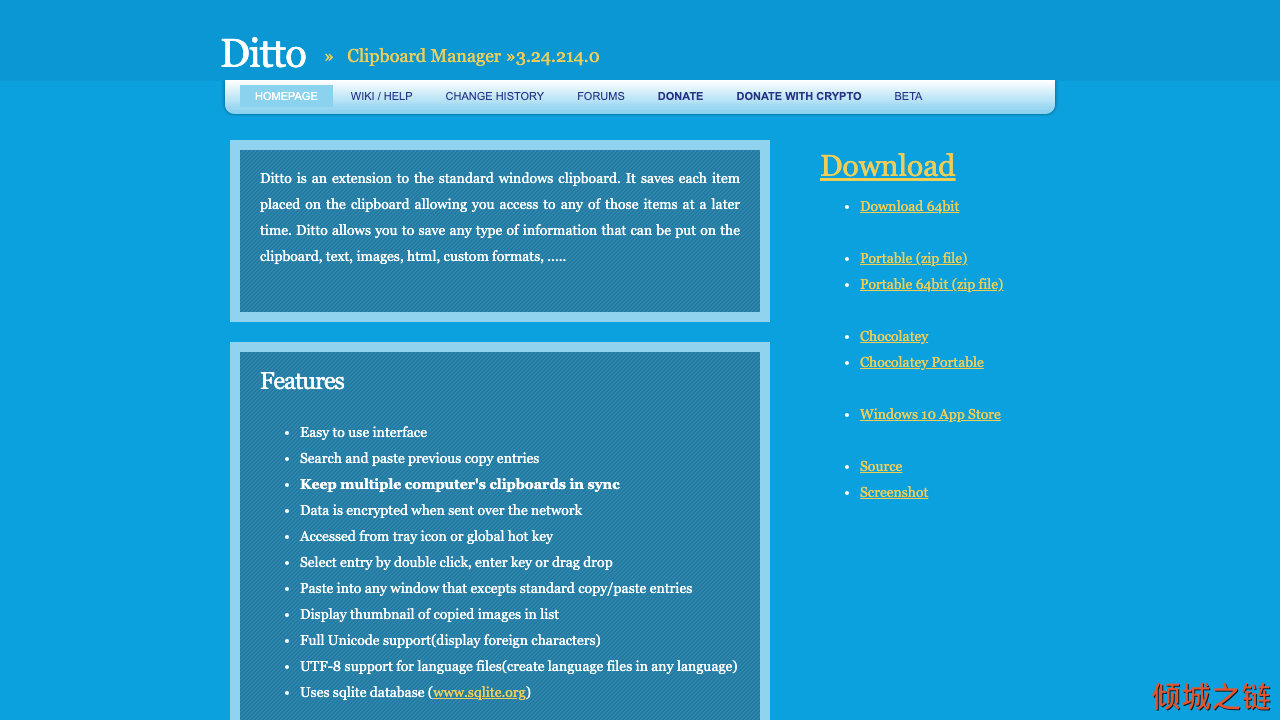1280x720 pixels.
Task: Open the BETA nav item
Action: [908, 96]
